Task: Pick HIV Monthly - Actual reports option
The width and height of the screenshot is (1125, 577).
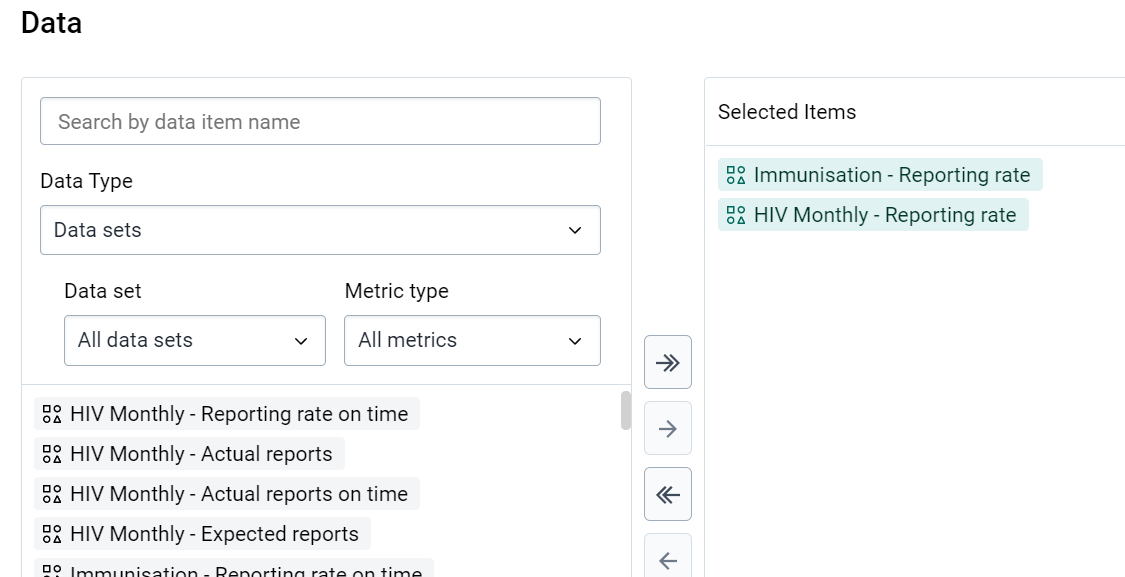Action: pyautogui.click(x=189, y=454)
